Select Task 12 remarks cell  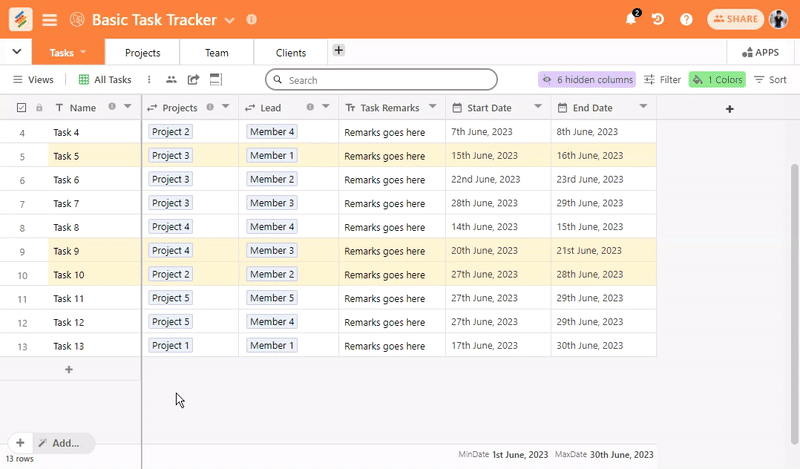click(392, 322)
